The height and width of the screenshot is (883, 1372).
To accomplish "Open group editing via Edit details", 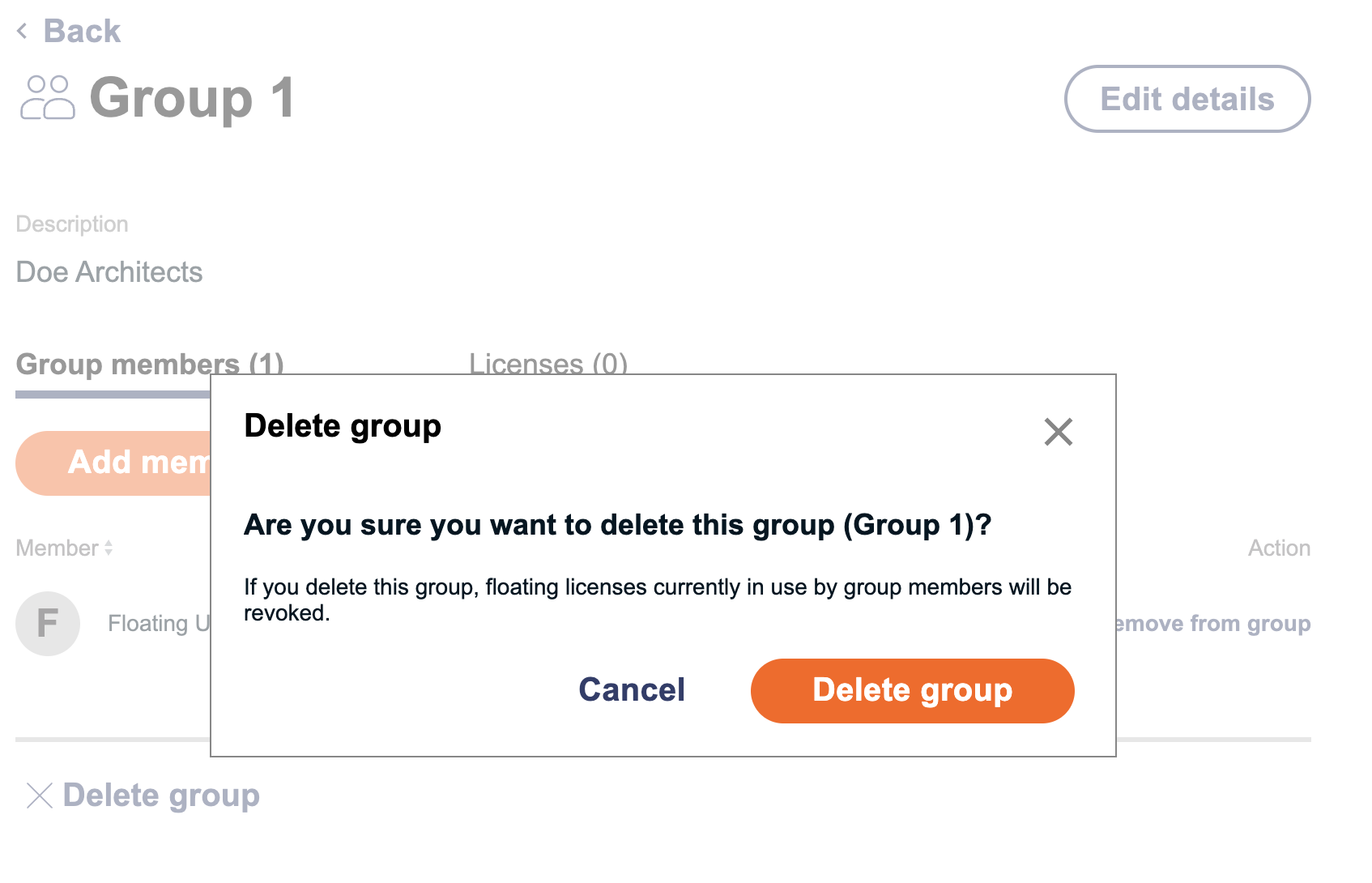I will [1186, 99].
